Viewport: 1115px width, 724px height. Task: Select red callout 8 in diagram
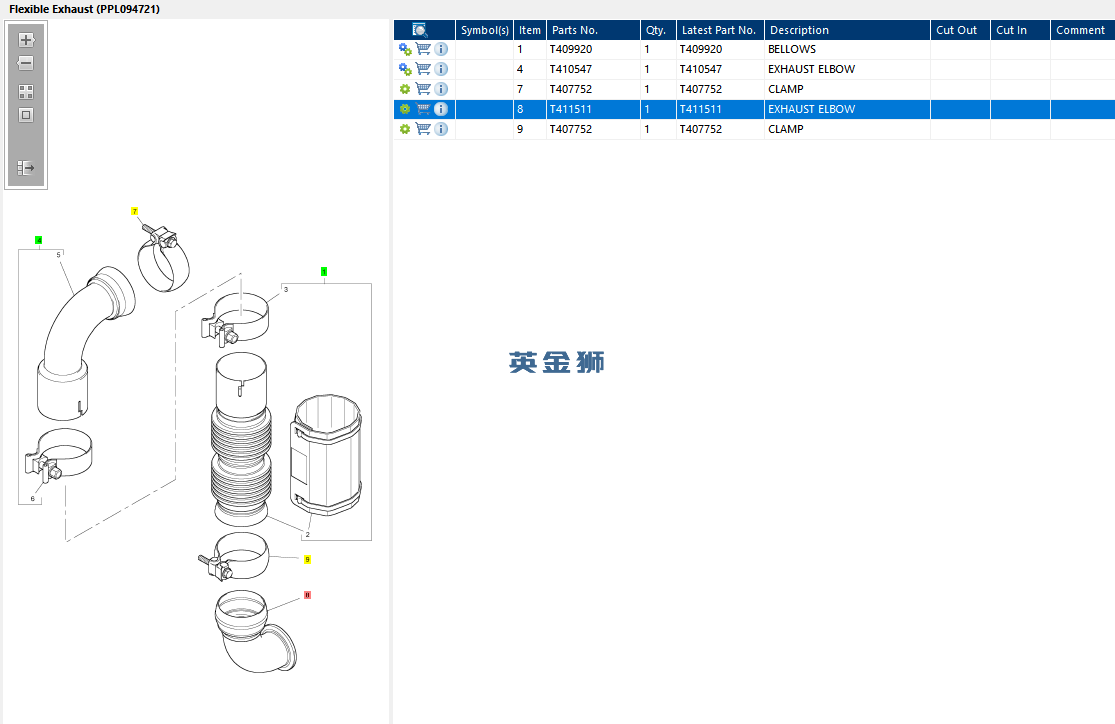pyautogui.click(x=307, y=595)
